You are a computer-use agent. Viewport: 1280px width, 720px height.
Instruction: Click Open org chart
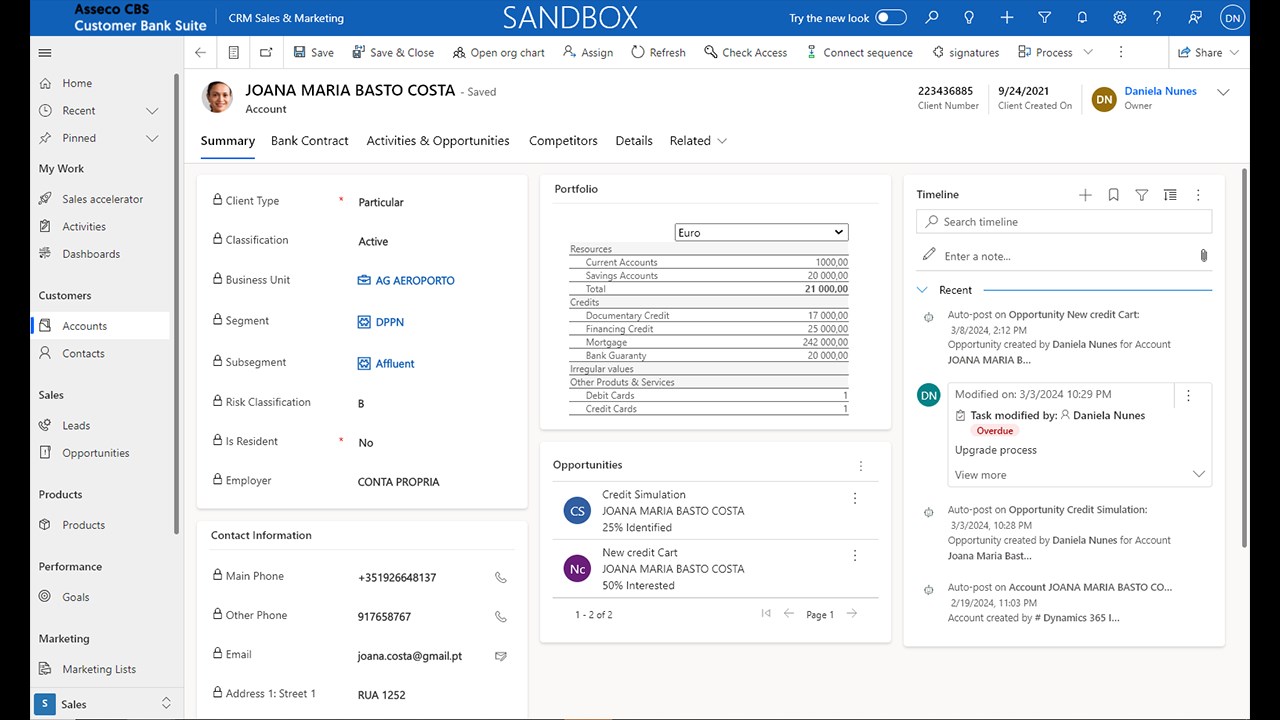(499, 53)
